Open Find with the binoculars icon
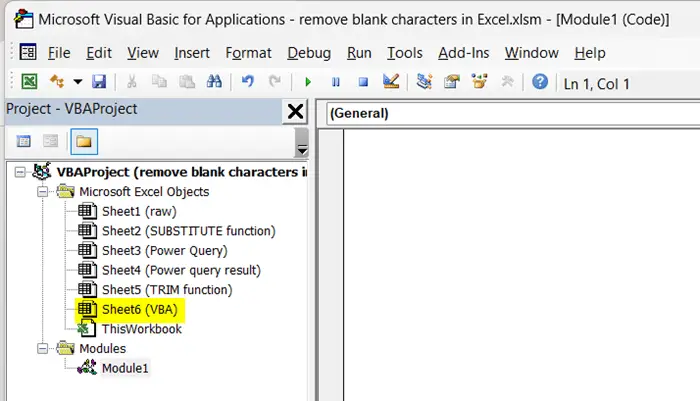 click(214, 82)
